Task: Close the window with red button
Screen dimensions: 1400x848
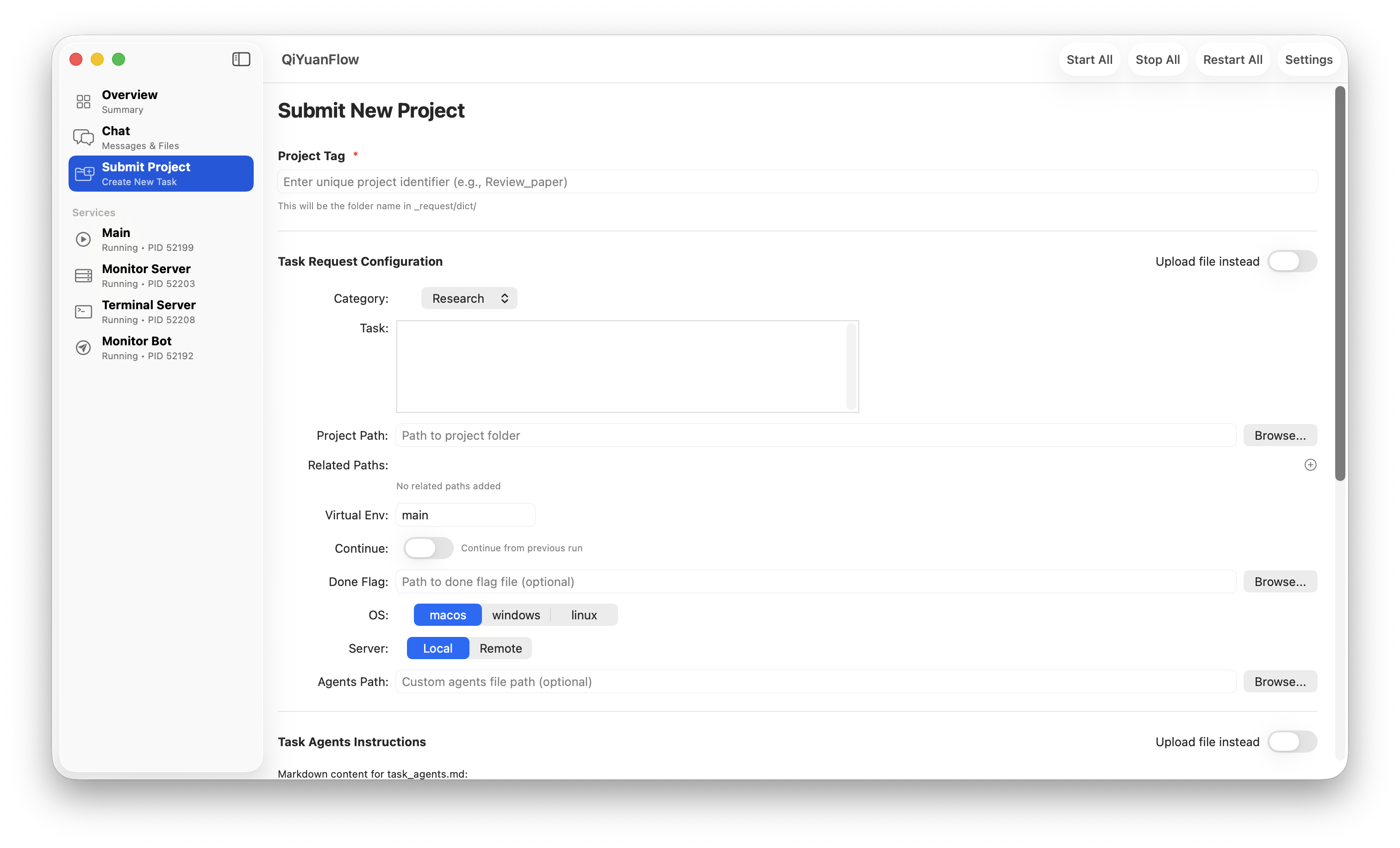Action: tap(76, 59)
